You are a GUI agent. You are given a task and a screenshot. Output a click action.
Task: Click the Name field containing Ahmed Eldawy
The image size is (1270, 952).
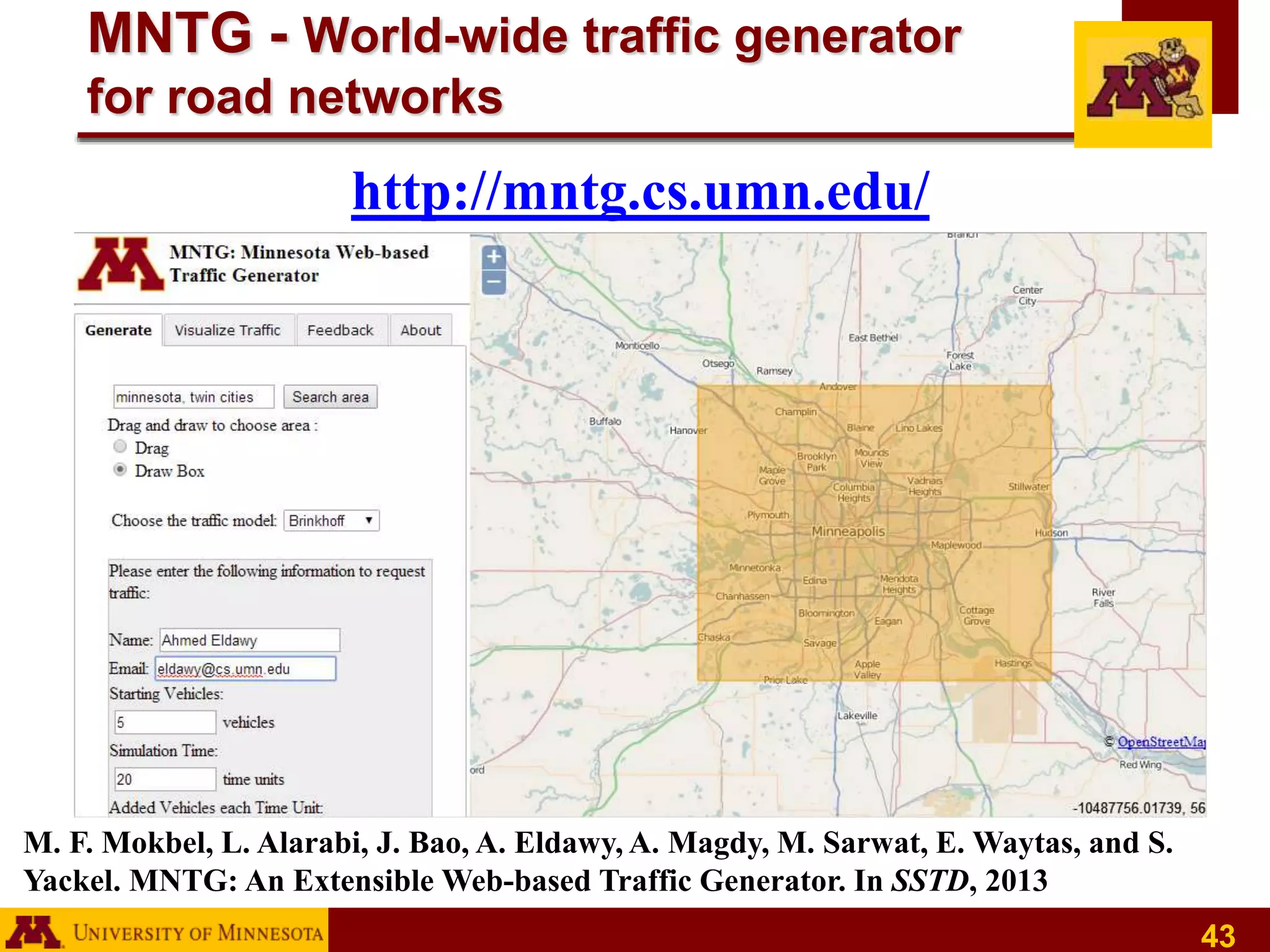click(250, 640)
